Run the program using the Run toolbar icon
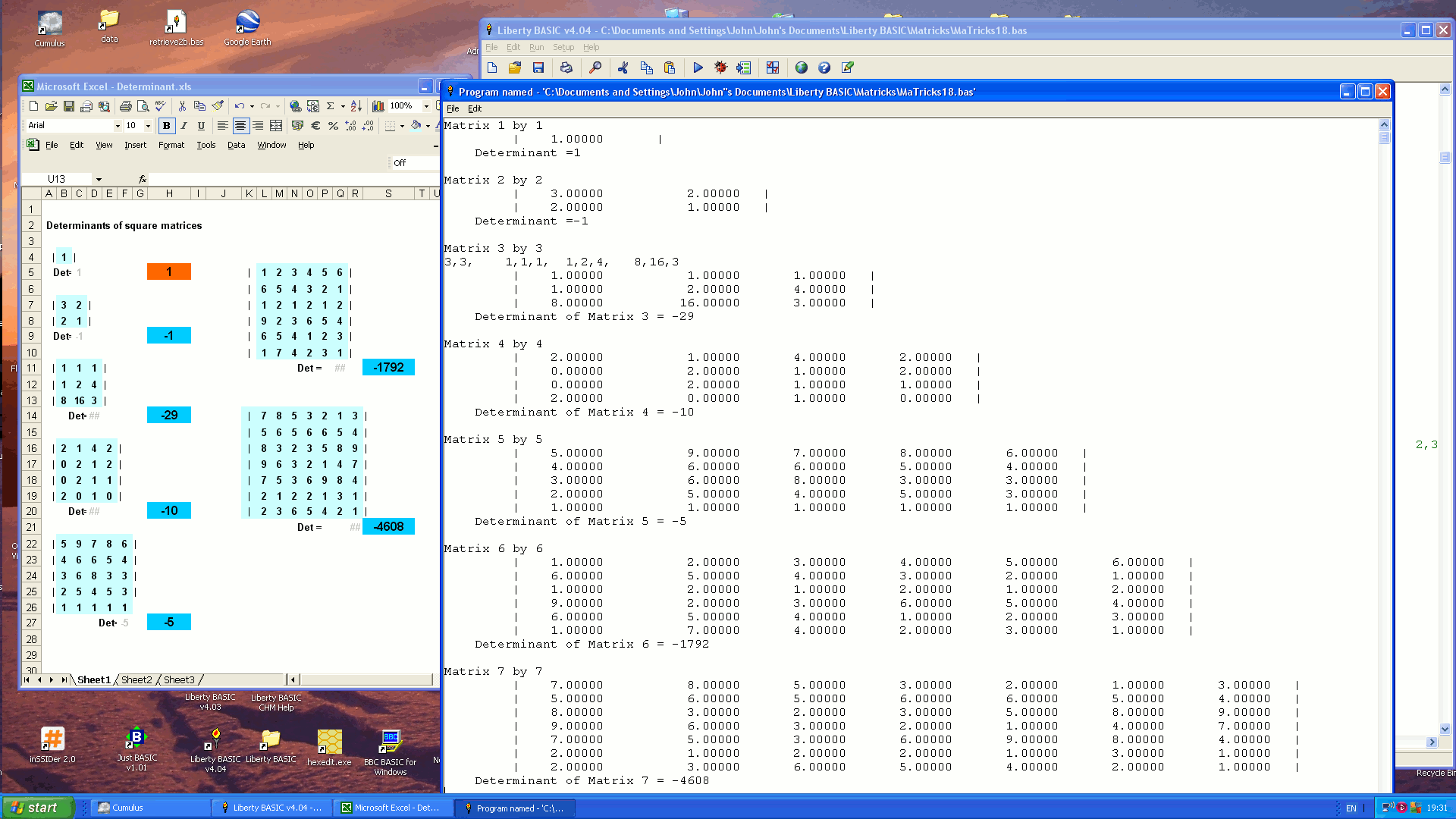1456x819 pixels. [x=698, y=68]
